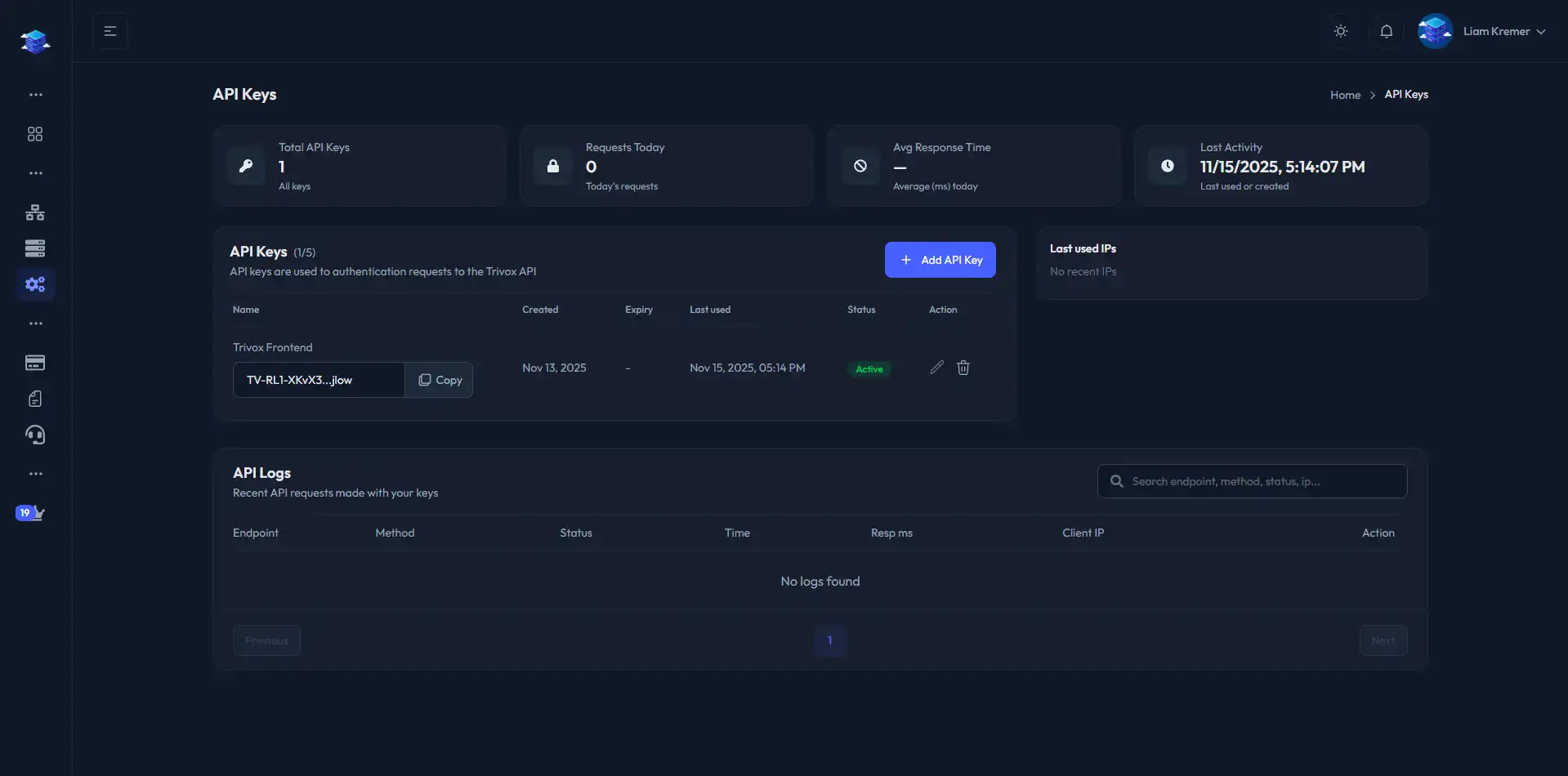Copy the TV-RL1 API key value

point(439,379)
